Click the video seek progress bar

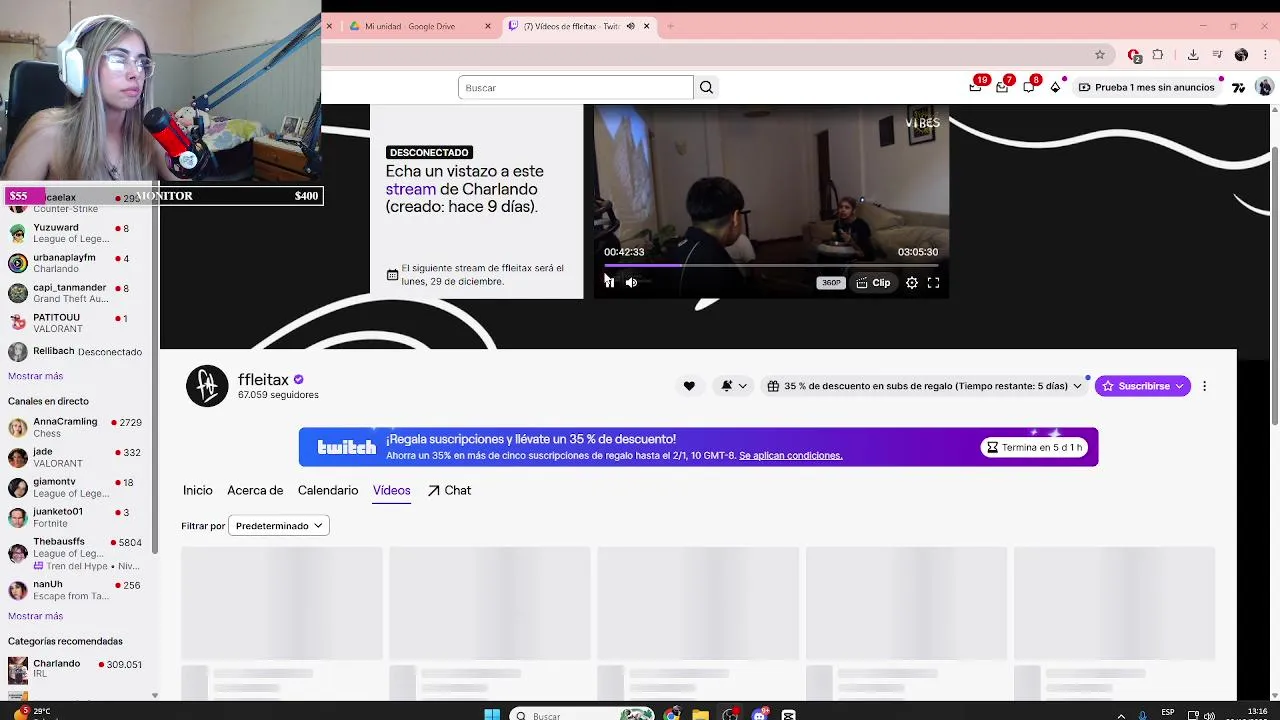(x=771, y=265)
